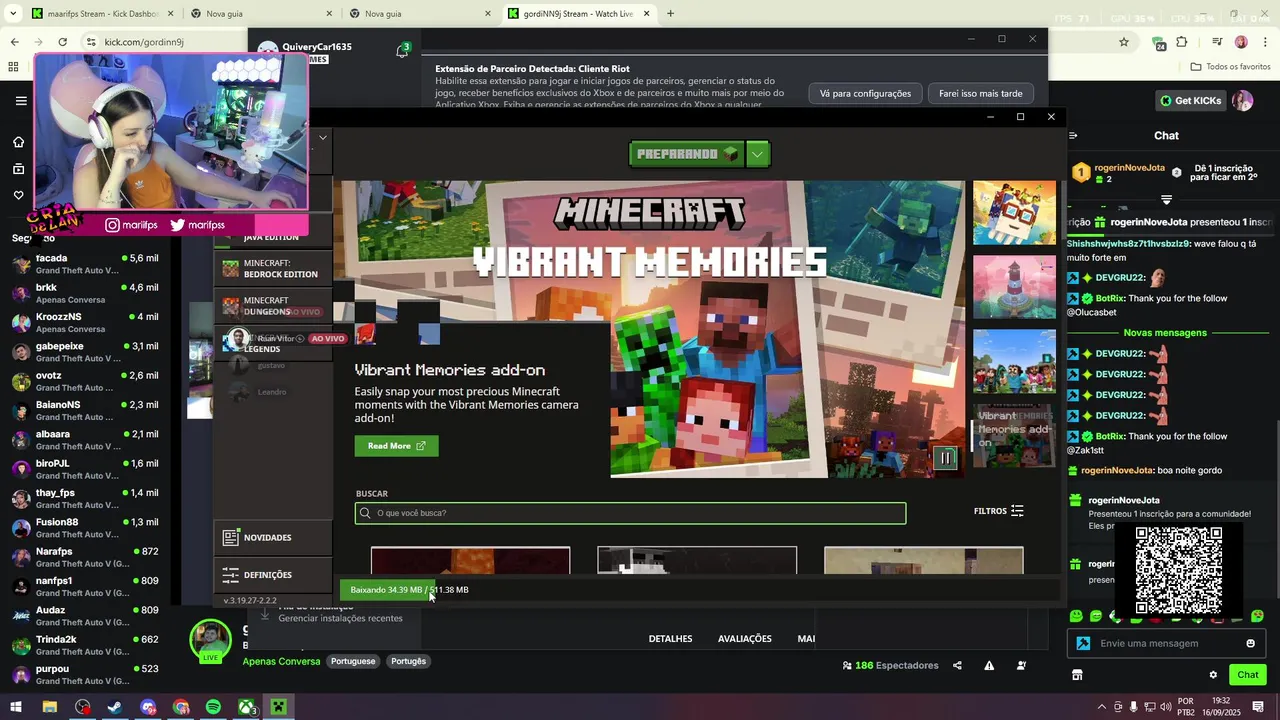Click the download progress bar in Minecraft launcher
Screen dimensions: 1280x720
(700, 590)
